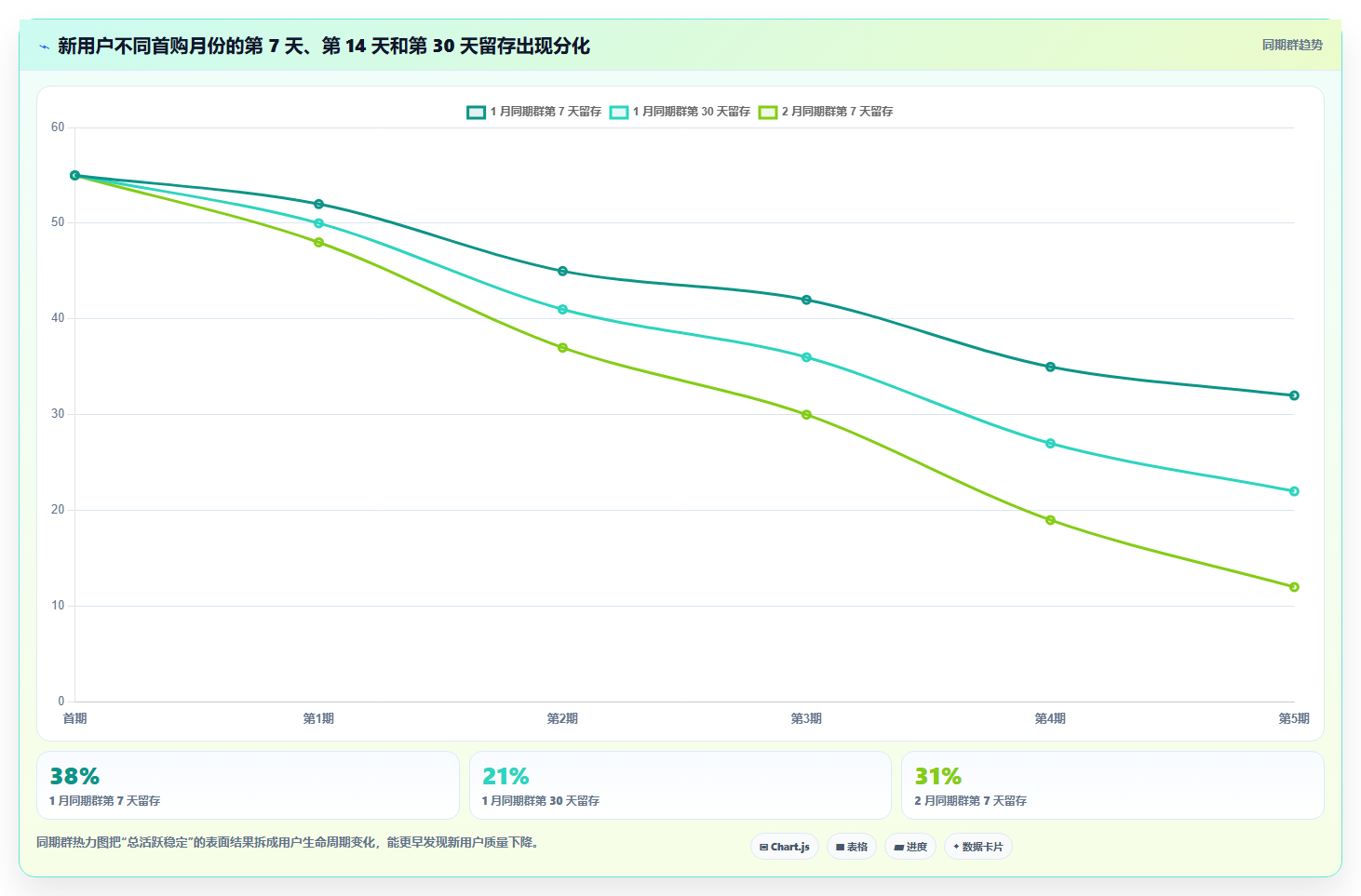This screenshot has height=896, width=1361.
Task: Click the 表格 tag pill
Action: [852, 847]
